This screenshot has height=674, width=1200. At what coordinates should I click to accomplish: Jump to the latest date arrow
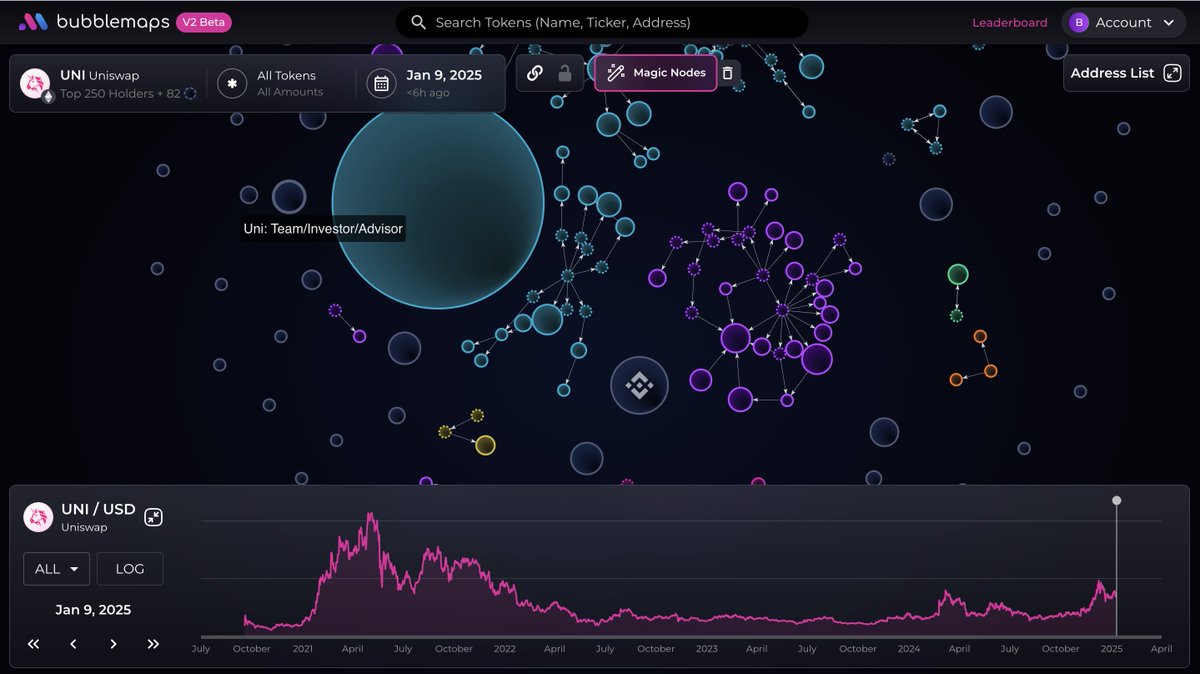pyautogui.click(x=153, y=644)
